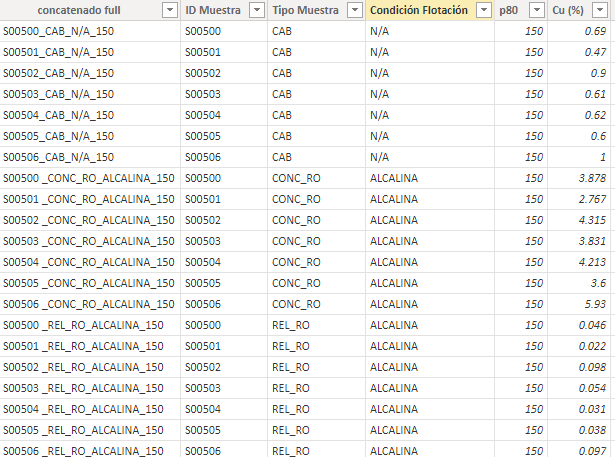Click Cu value 4.213

click(579, 262)
